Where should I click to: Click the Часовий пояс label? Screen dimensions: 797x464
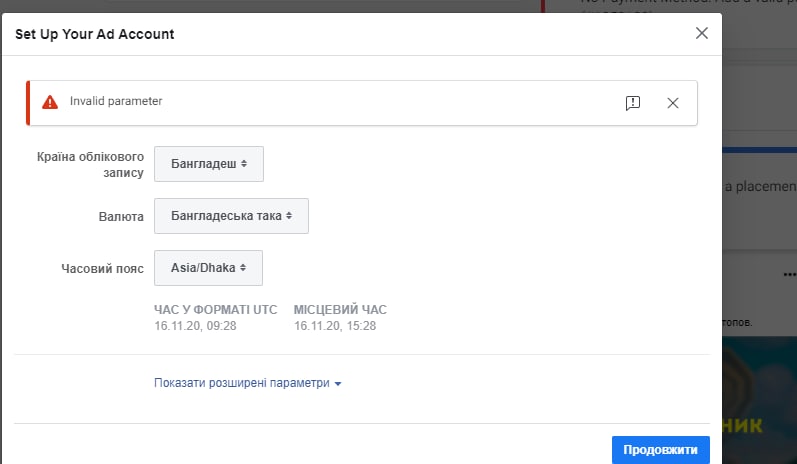[x=102, y=268]
